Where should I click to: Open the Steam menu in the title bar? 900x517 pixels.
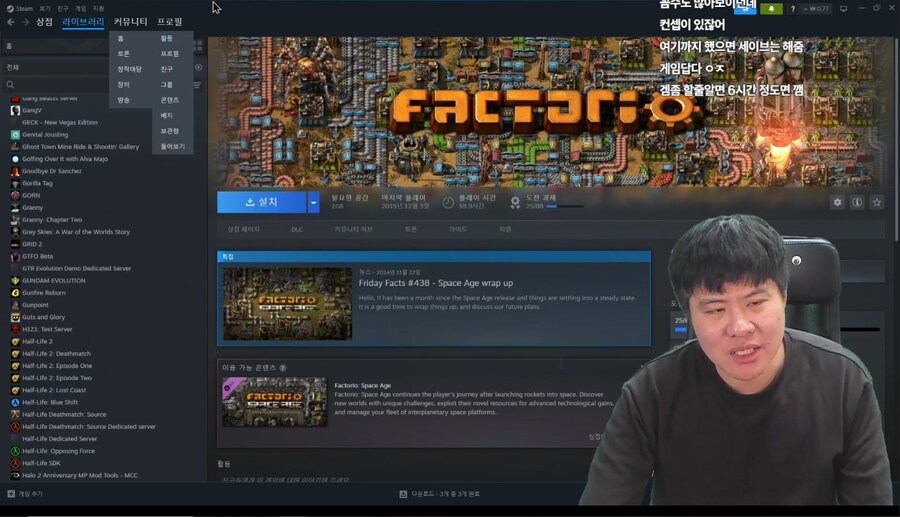[x=20, y=9]
